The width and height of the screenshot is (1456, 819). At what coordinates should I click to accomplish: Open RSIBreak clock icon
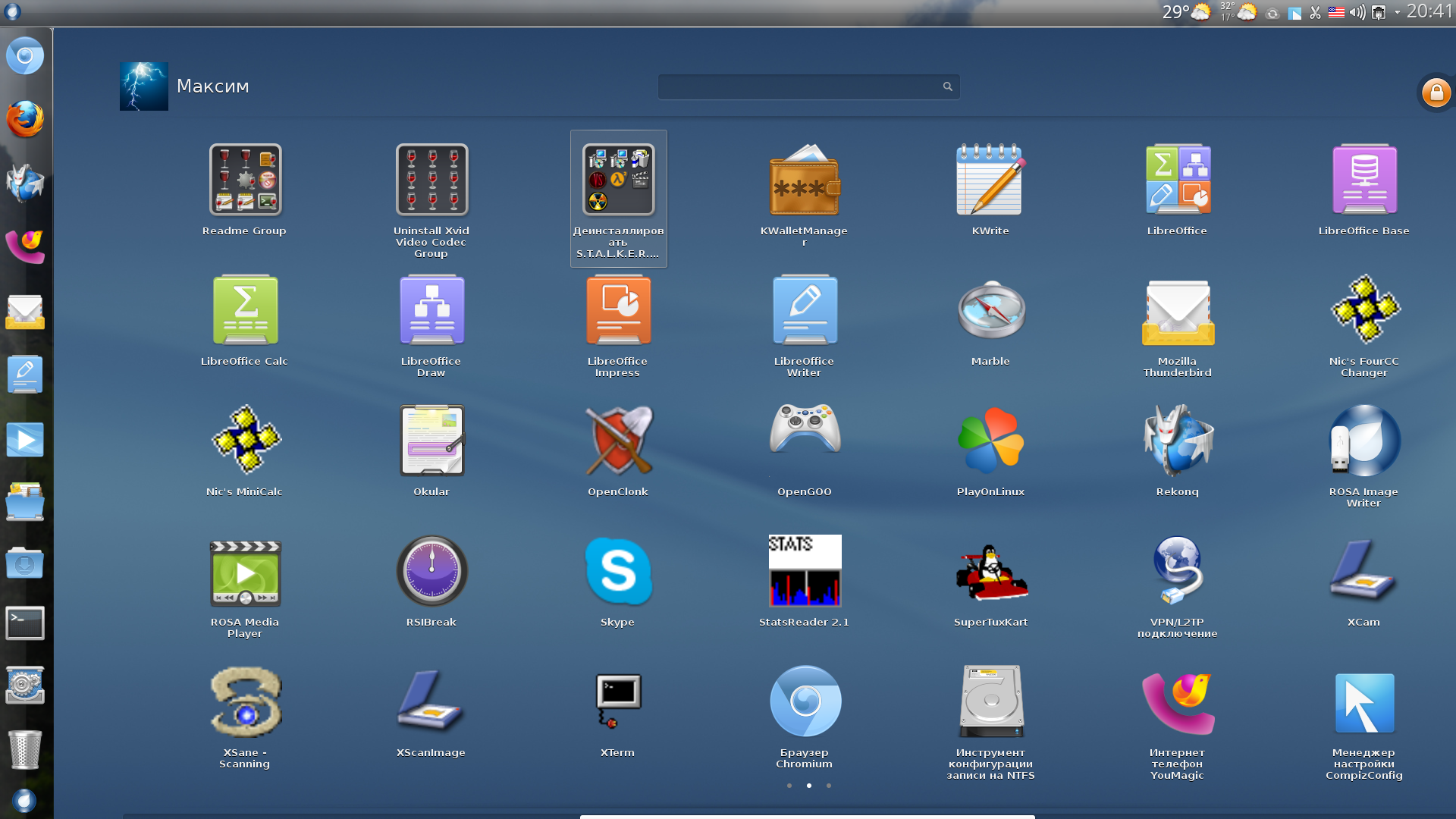pyautogui.click(x=431, y=572)
